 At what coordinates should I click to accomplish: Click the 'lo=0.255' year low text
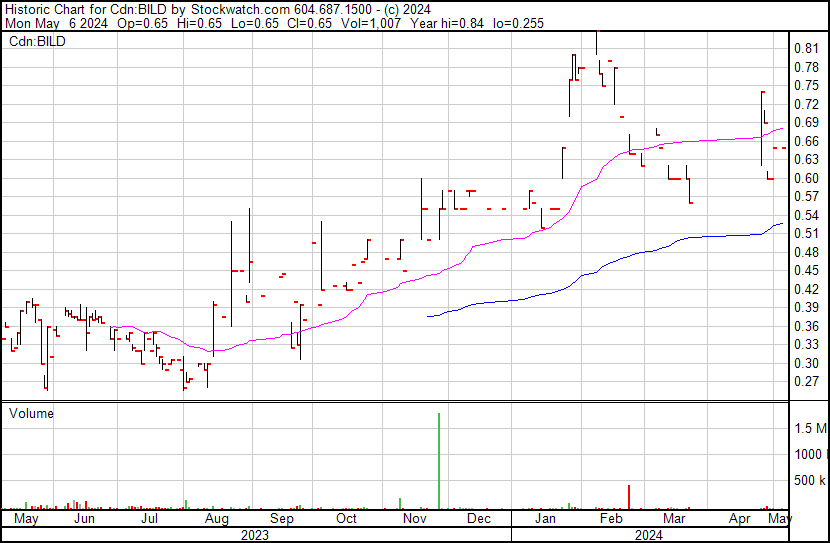pyautogui.click(x=518, y=23)
